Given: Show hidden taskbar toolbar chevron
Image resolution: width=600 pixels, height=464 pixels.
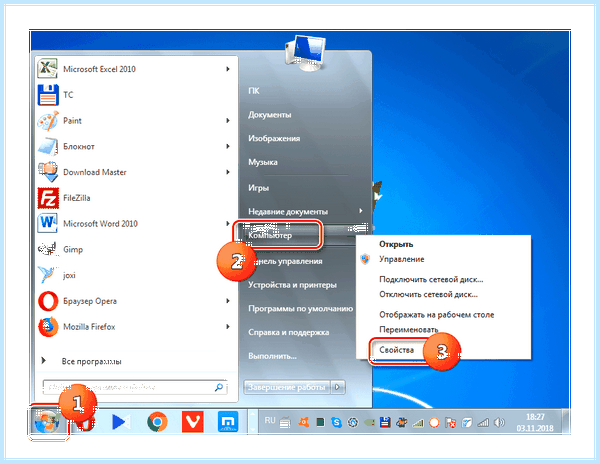Looking at the screenshot, I should pyautogui.click(x=252, y=422).
